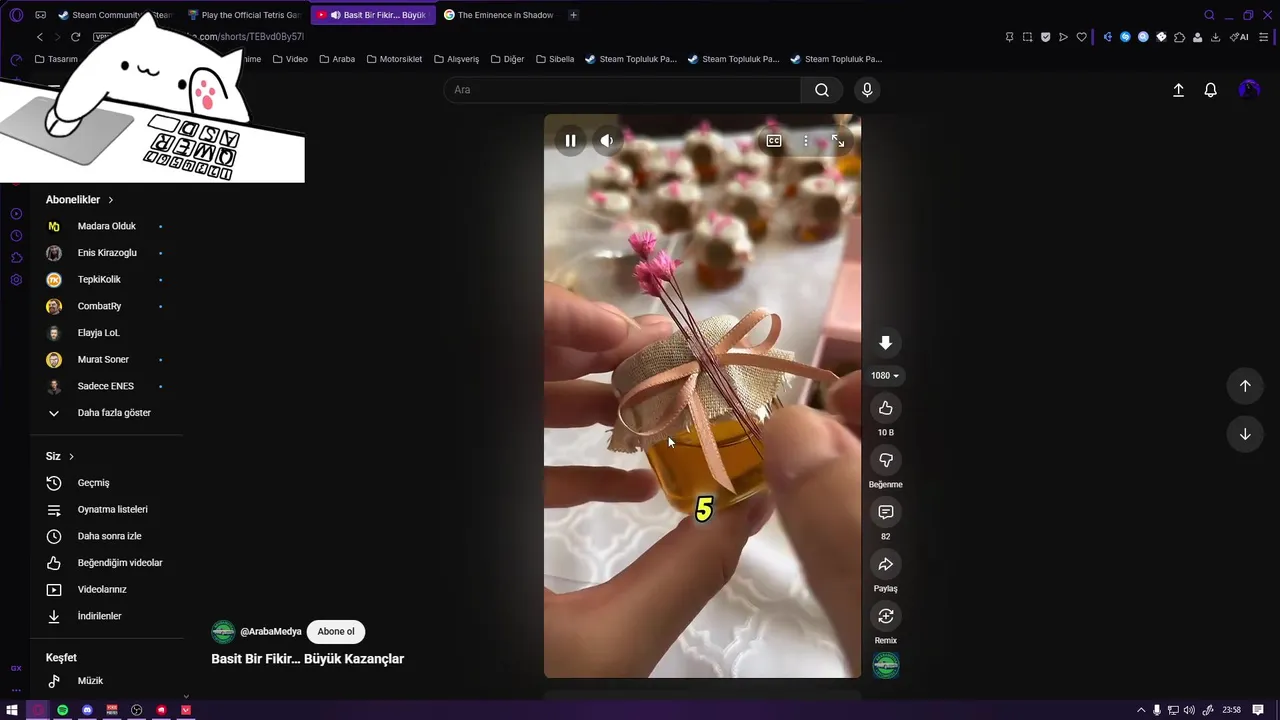1280x720 pixels.
Task: Switch to Steam Community tab
Action: pos(115,15)
